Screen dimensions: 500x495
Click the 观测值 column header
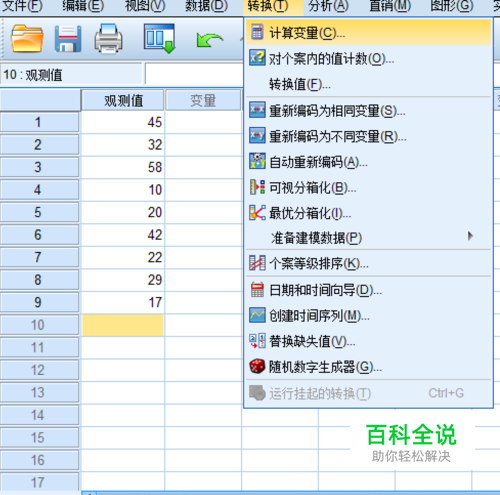click(123, 100)
